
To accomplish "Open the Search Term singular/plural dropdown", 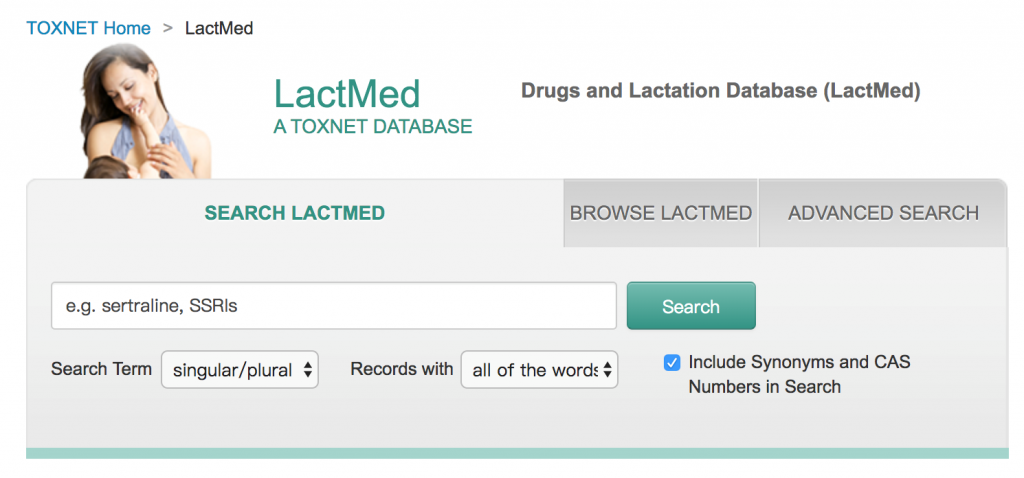I will [240, 370].
